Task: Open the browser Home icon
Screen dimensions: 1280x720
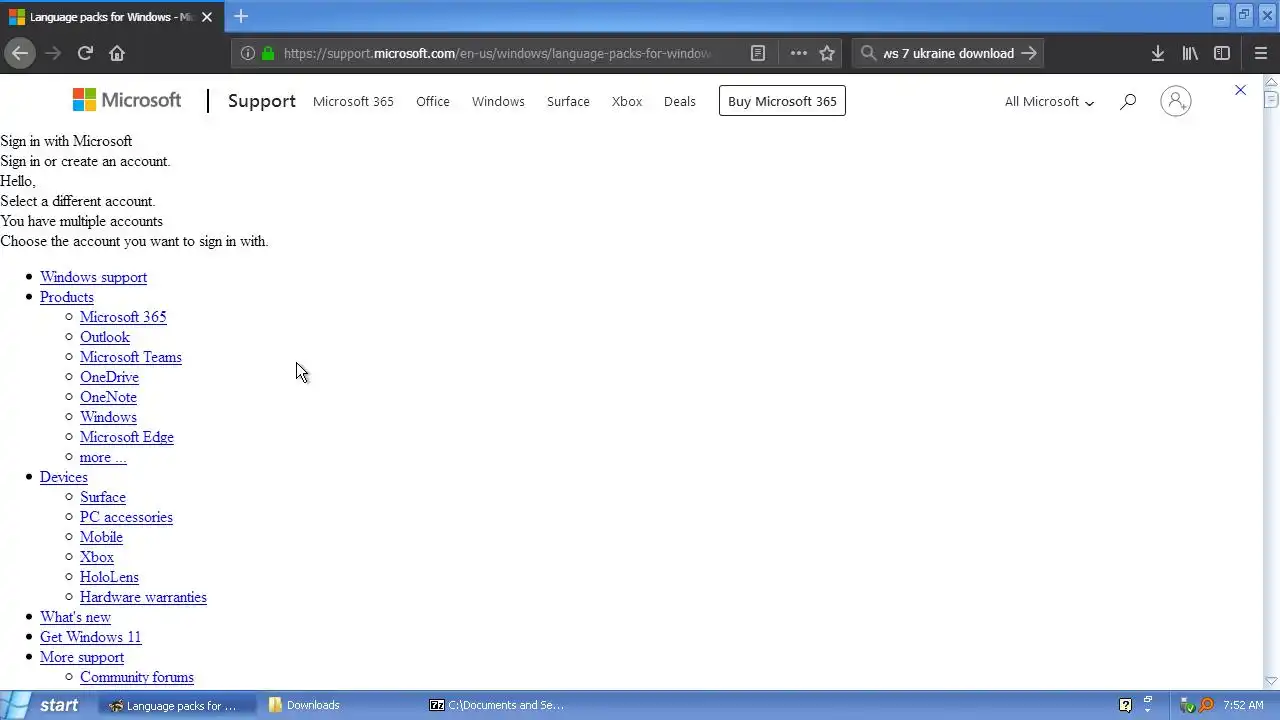Action: (x=117, y=53)
